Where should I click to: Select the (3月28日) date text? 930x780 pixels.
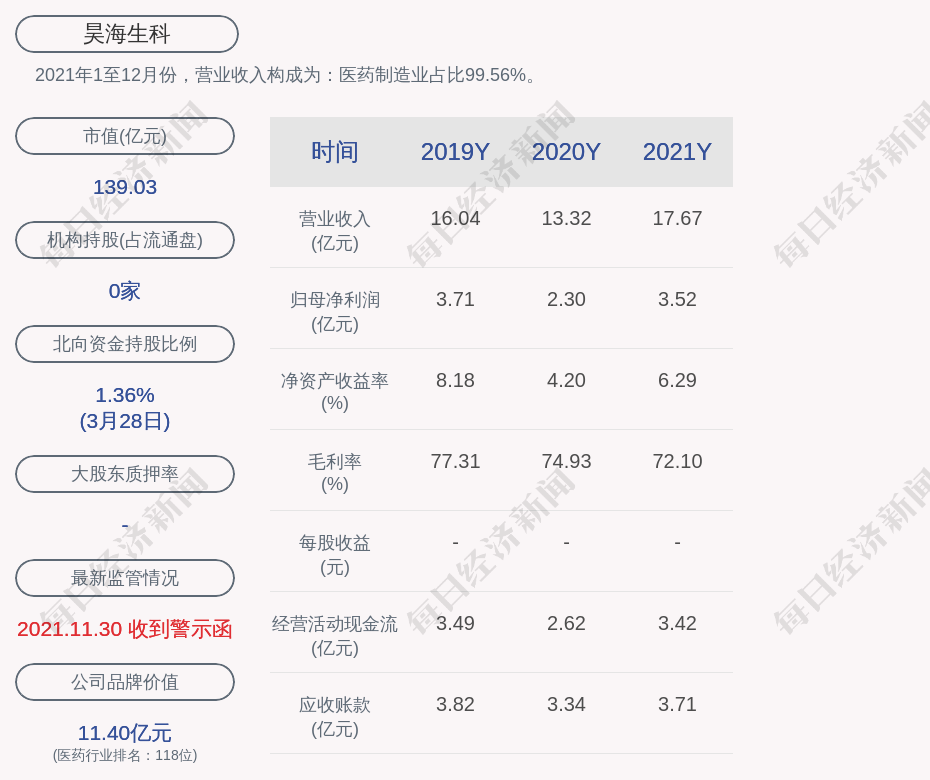point(125,421)
